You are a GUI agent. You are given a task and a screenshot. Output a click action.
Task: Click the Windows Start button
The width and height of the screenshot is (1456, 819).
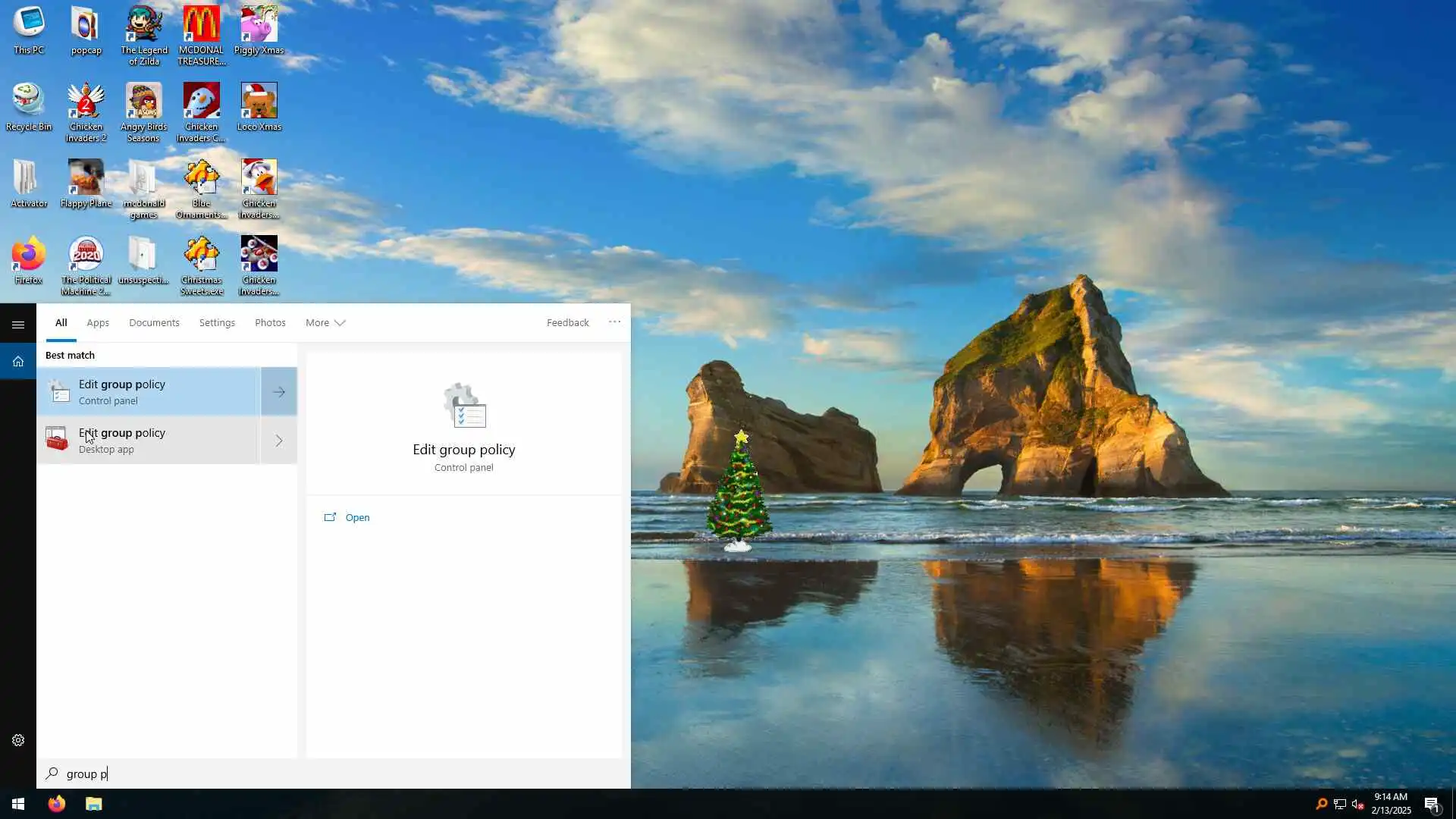pyautogui.click(x=18, y=804)
